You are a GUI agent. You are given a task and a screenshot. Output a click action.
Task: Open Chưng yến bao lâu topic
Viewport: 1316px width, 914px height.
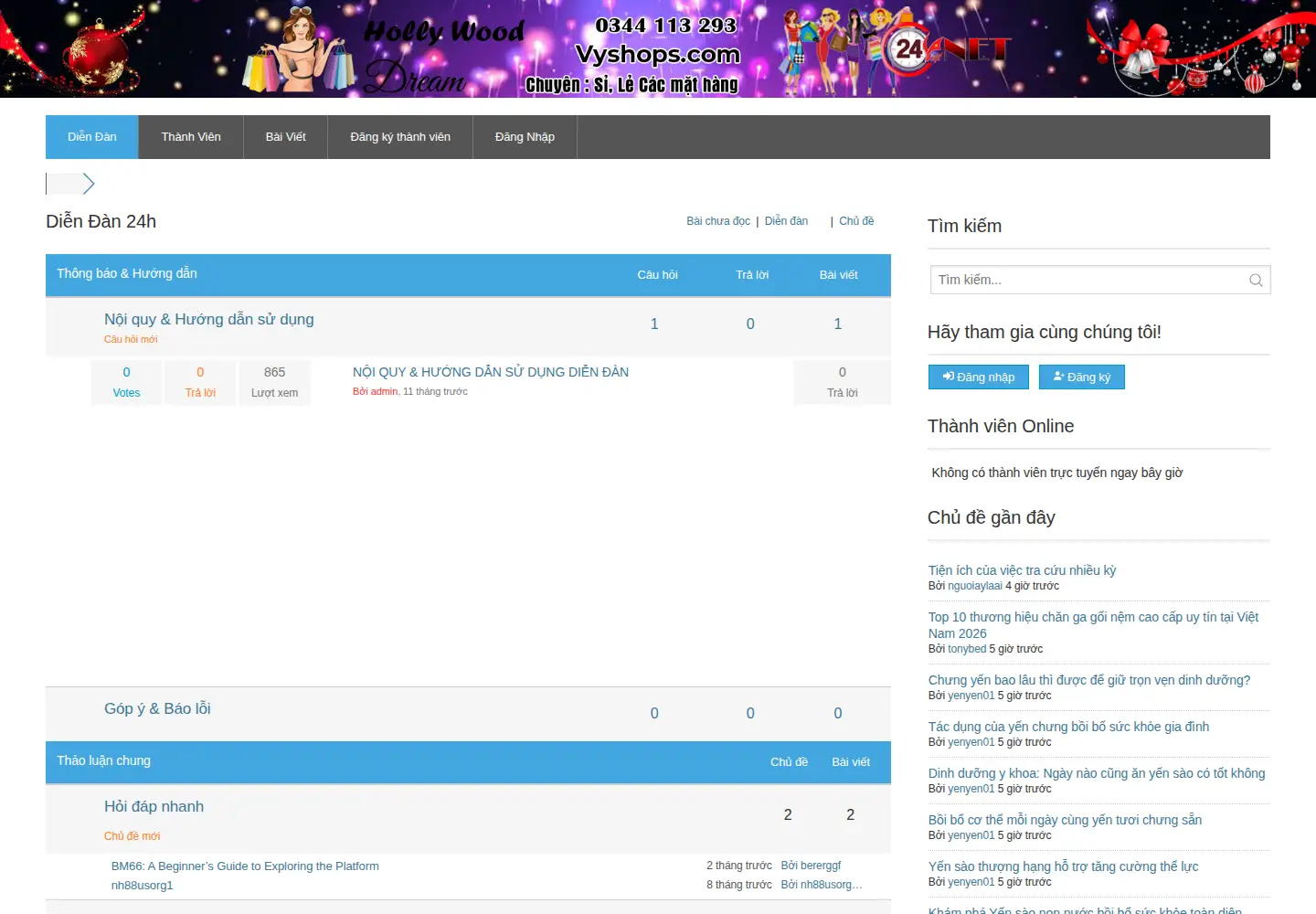[x=1089, y=680]
